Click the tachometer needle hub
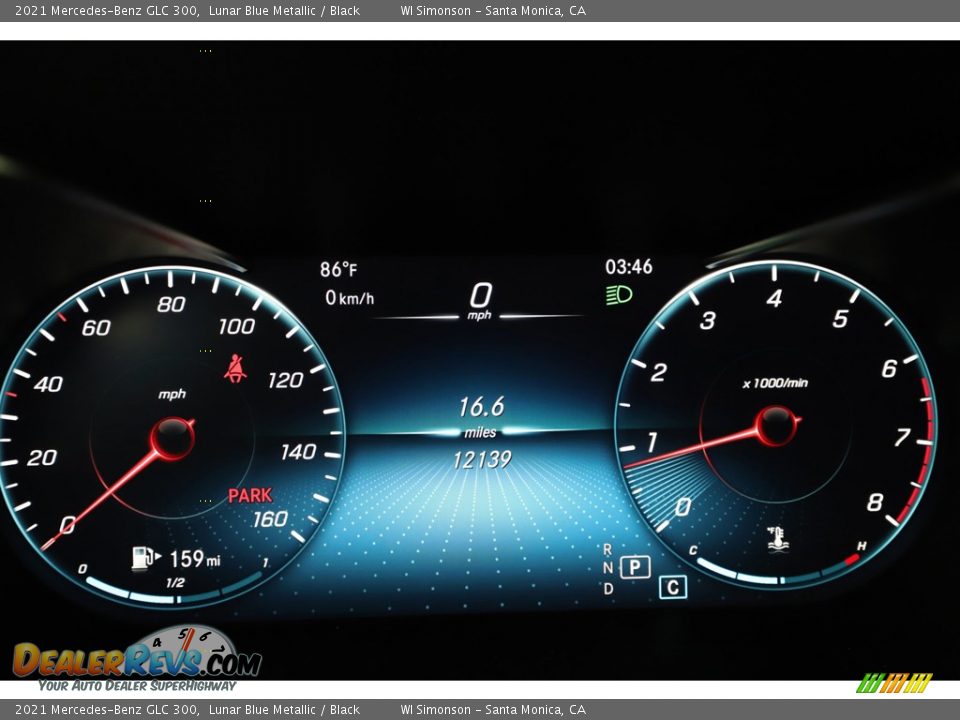The width and height of the screenshot is (960, 720). [776, 425]
